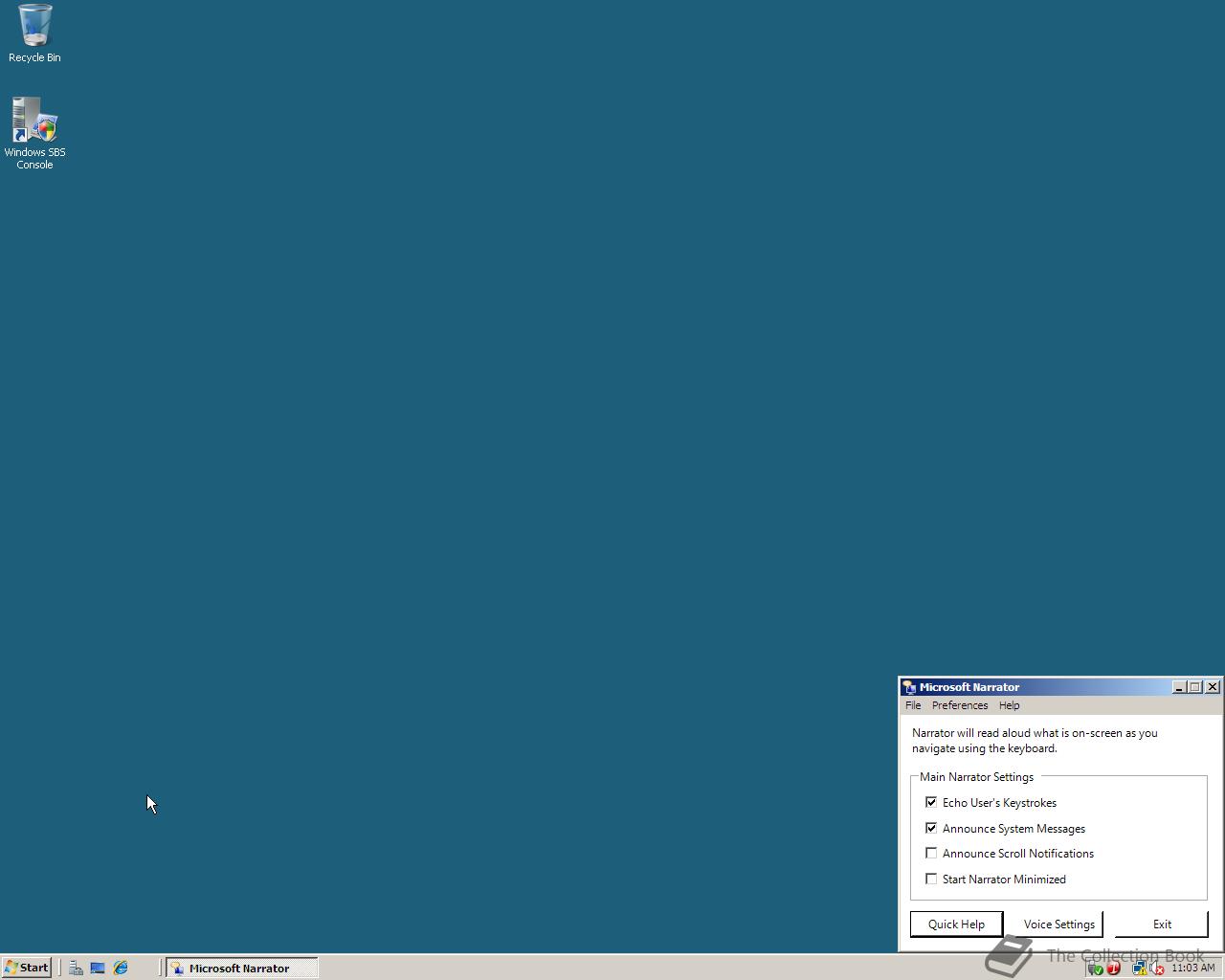The image size is (1225, 980).
Task: Check Start Narrator Minimized
Action: point(931,879)
